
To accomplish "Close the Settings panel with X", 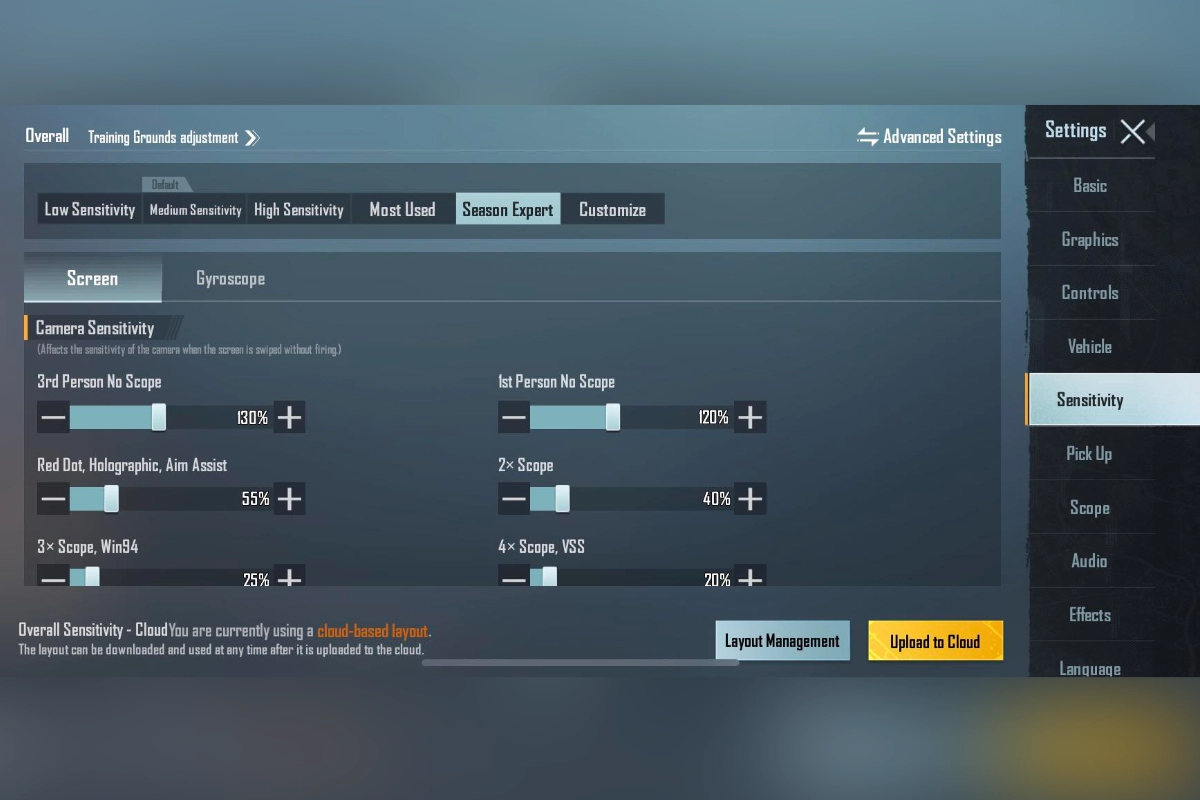I will [1133, 131].
